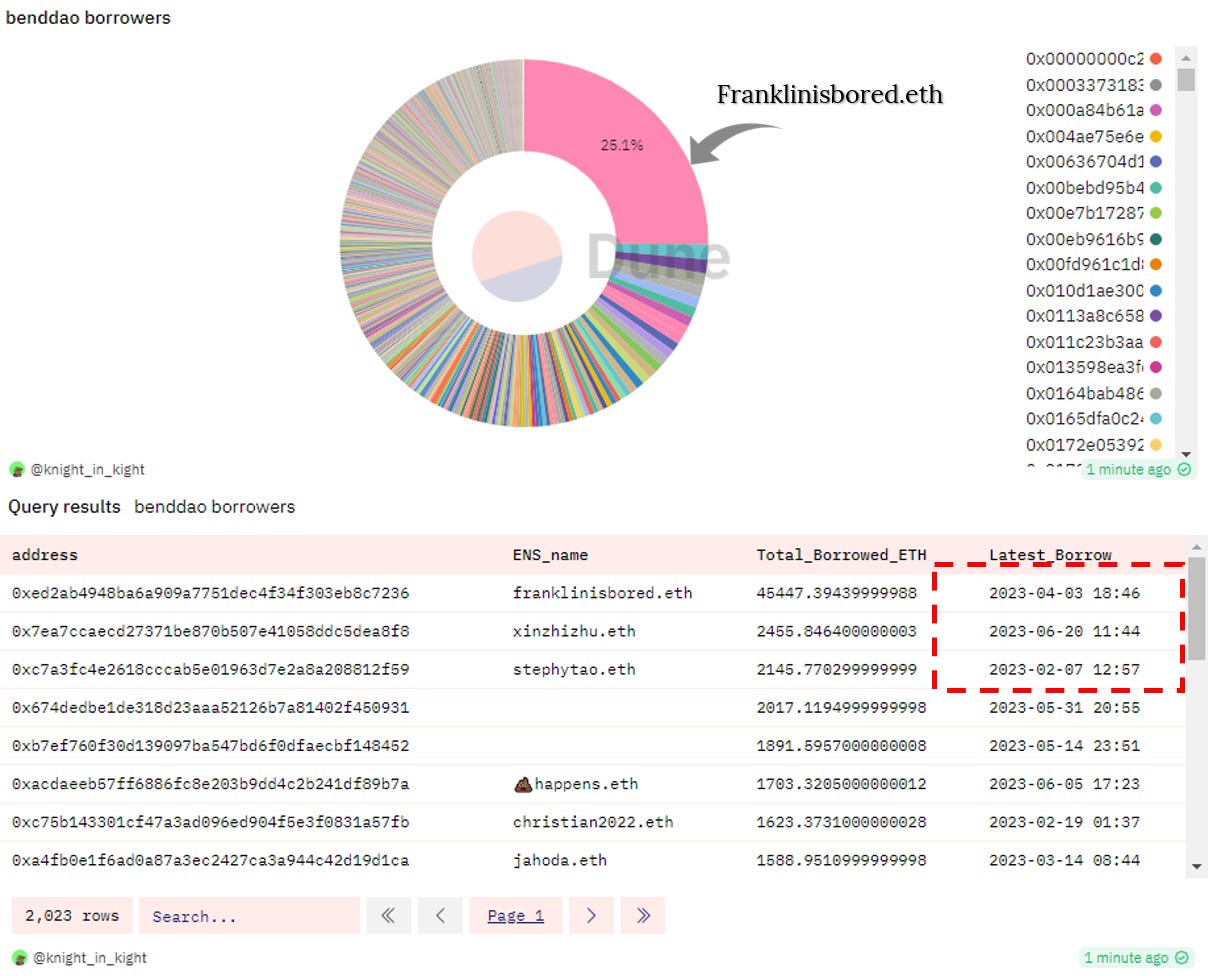Go to the next results page
Image resolution: width=1208 pixels, height=976 pixels.
[591, 915]
